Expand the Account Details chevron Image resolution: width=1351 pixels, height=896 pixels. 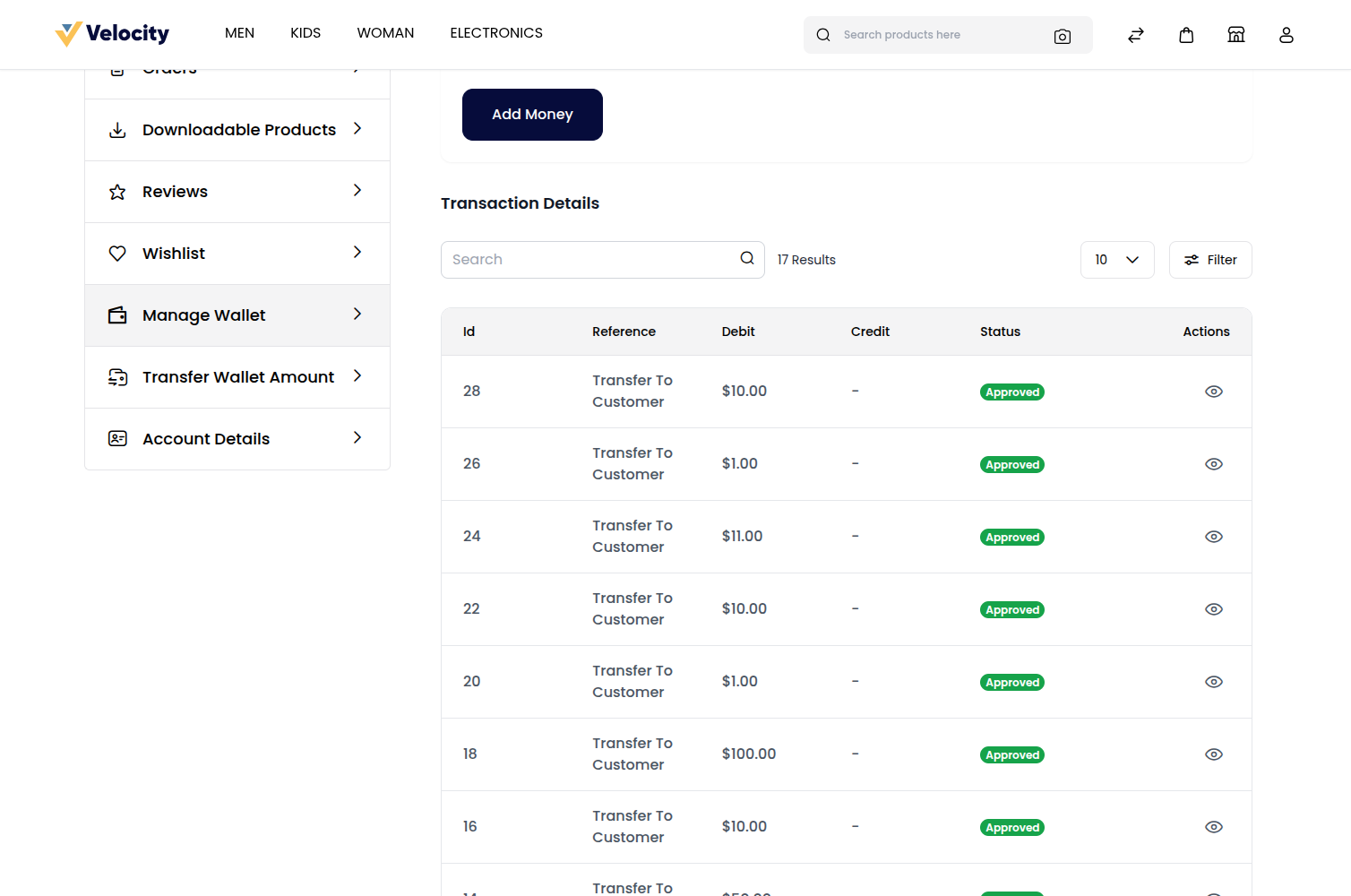click(x=357, y=438)
